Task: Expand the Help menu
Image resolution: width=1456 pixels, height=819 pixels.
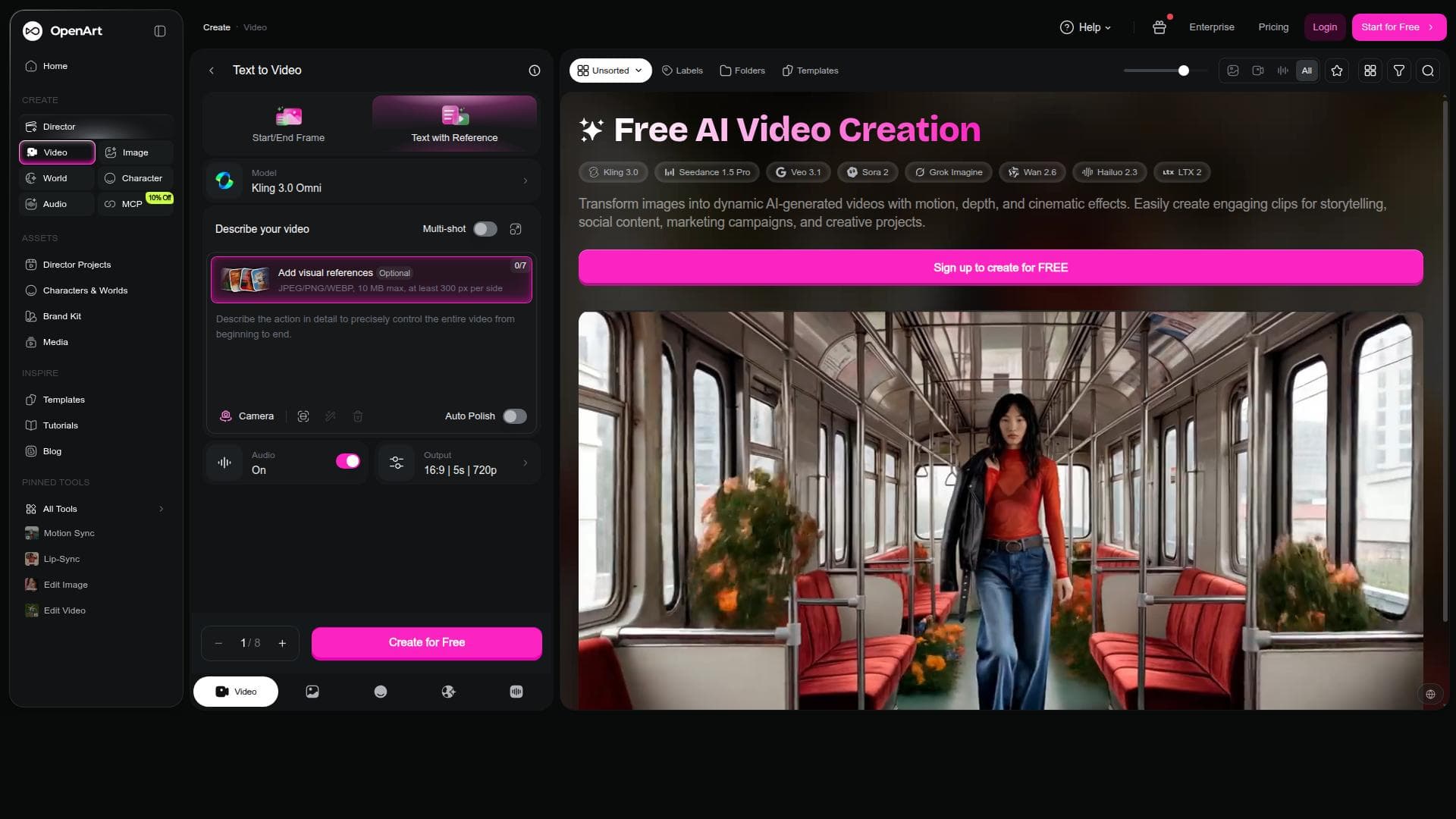Action: (1085, 27)
